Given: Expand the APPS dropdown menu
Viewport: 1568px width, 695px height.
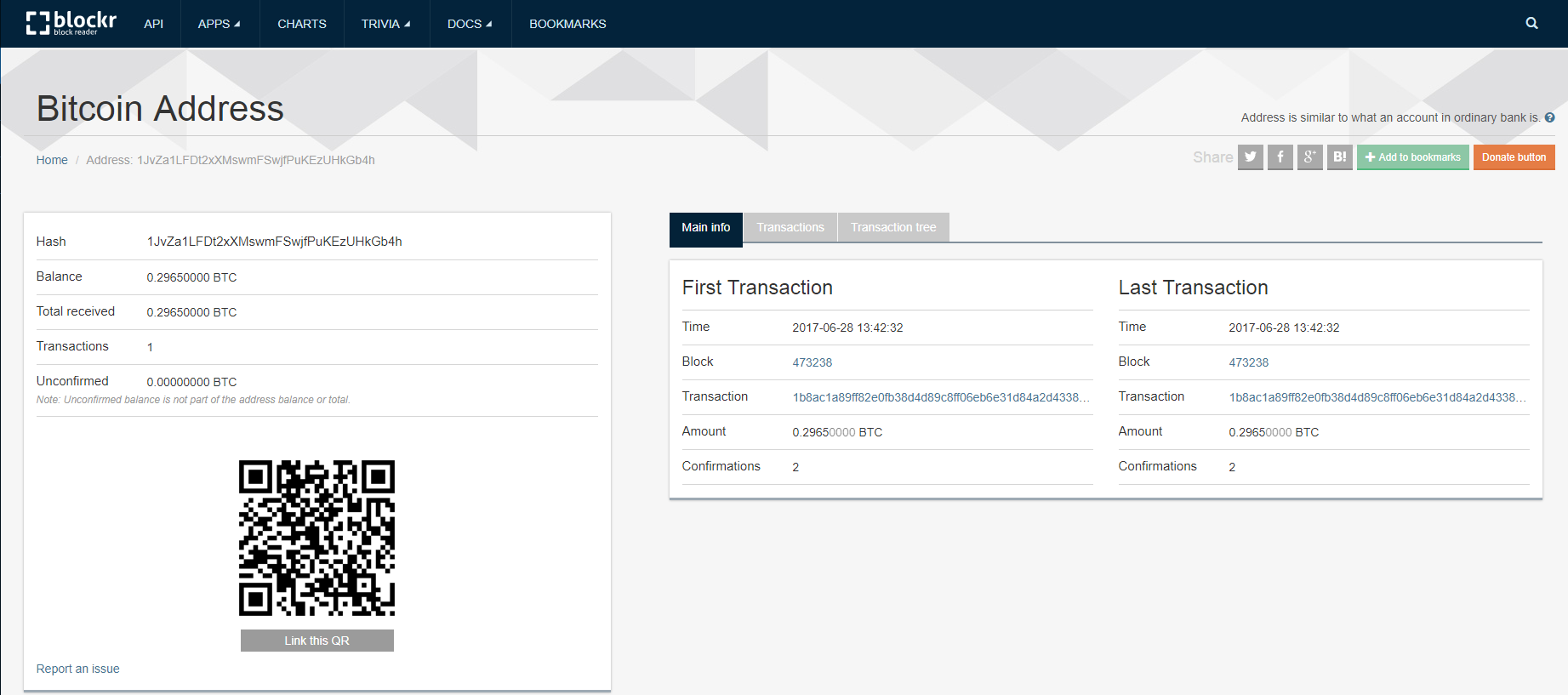Looking at the screenshot, I should pos(219,24).
